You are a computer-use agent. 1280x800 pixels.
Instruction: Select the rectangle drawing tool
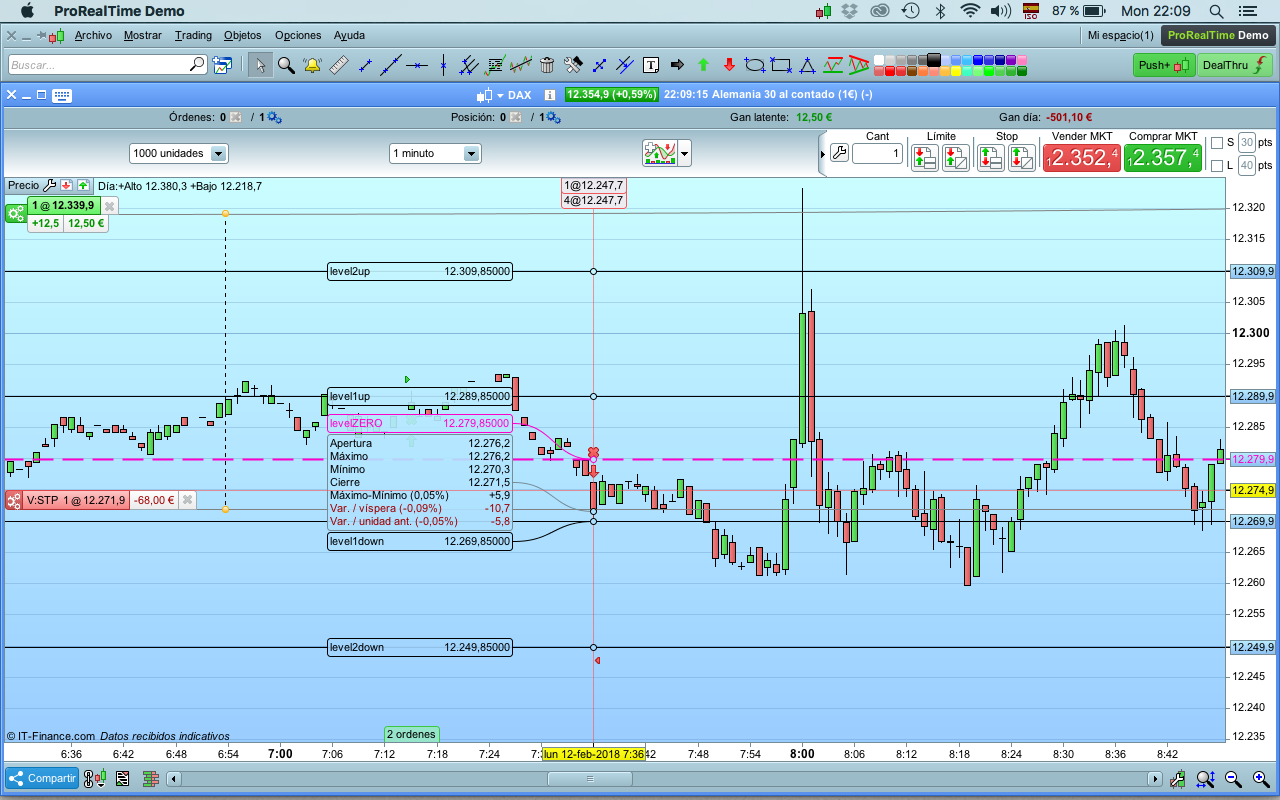(x=781, y=65)
